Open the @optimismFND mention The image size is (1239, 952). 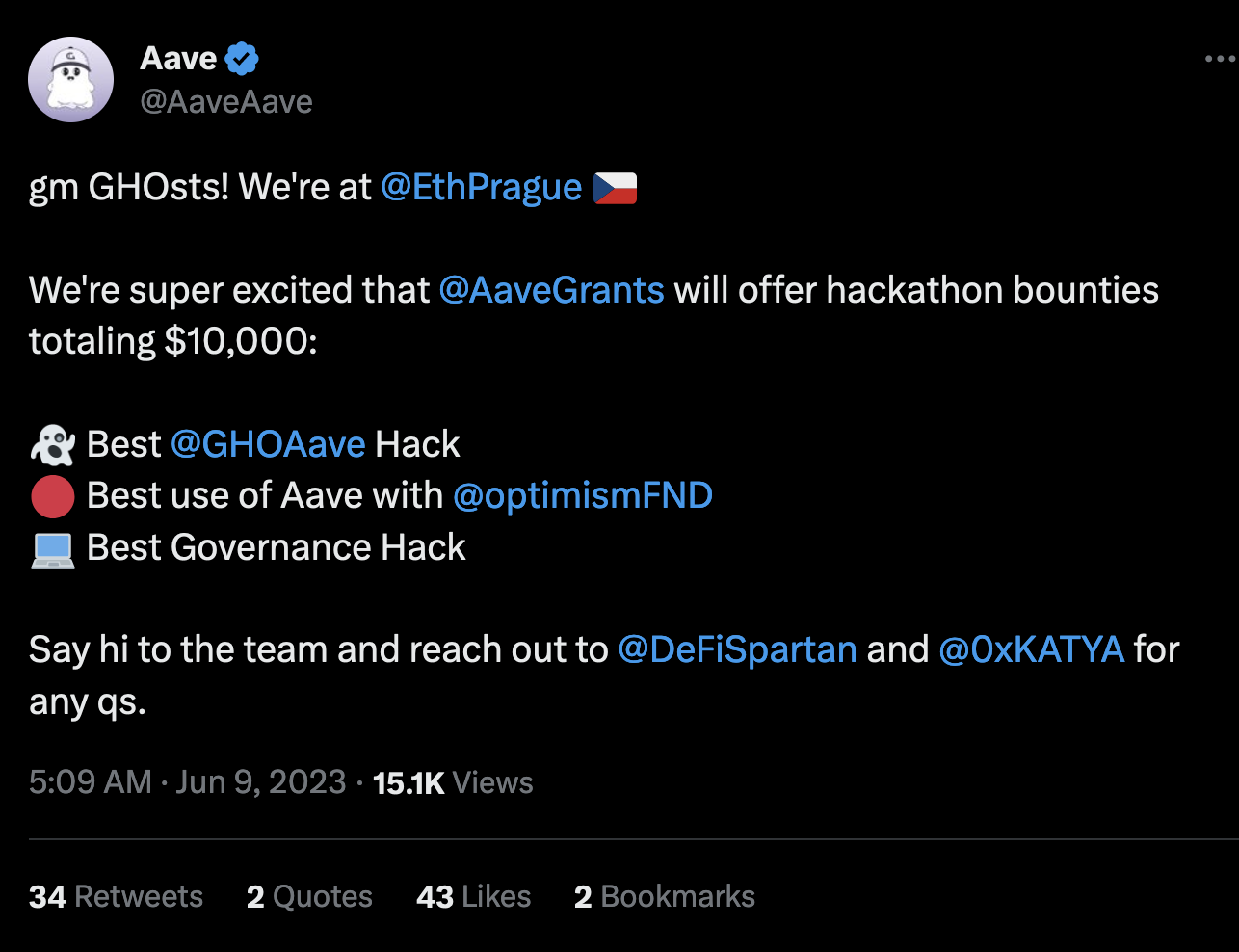(583, 495)
